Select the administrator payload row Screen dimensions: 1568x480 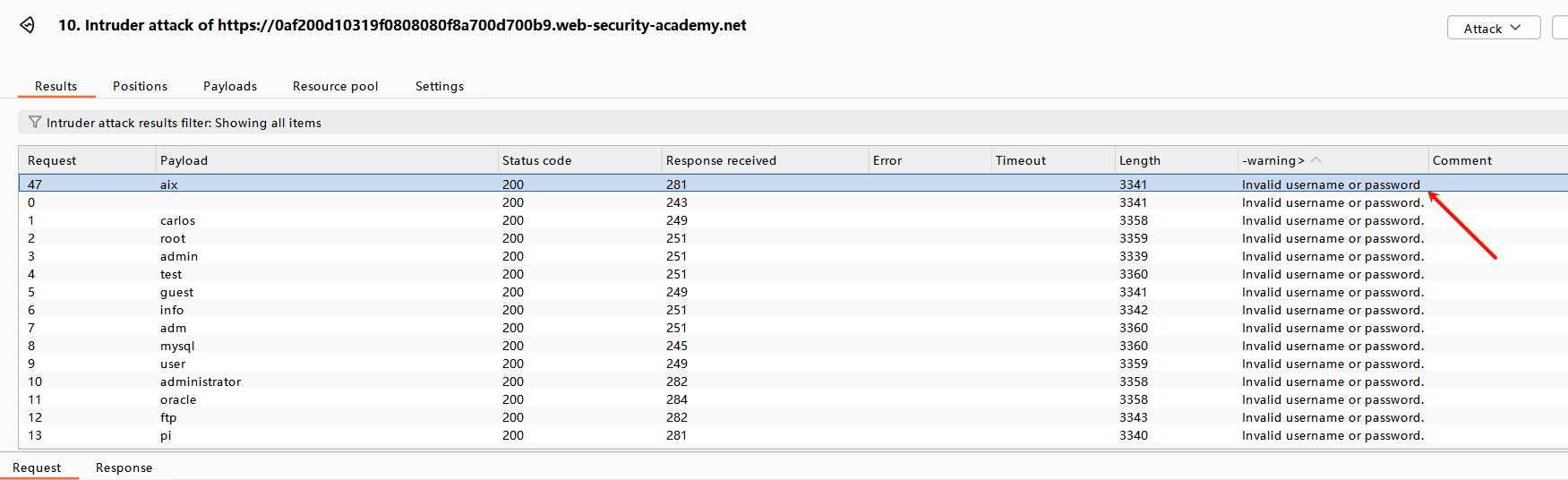201,381
